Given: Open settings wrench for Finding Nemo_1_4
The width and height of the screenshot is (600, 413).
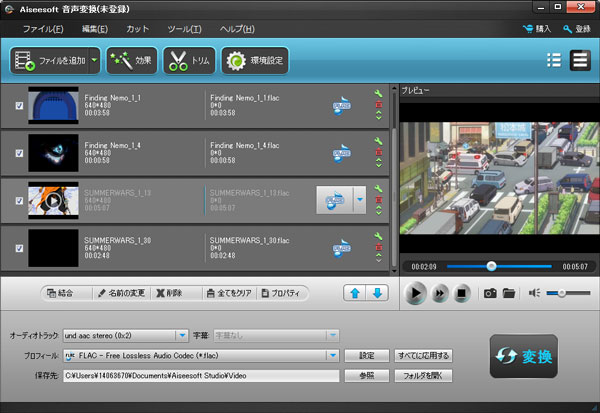Looking at the screenshot, I should click(x=378, y=141).
